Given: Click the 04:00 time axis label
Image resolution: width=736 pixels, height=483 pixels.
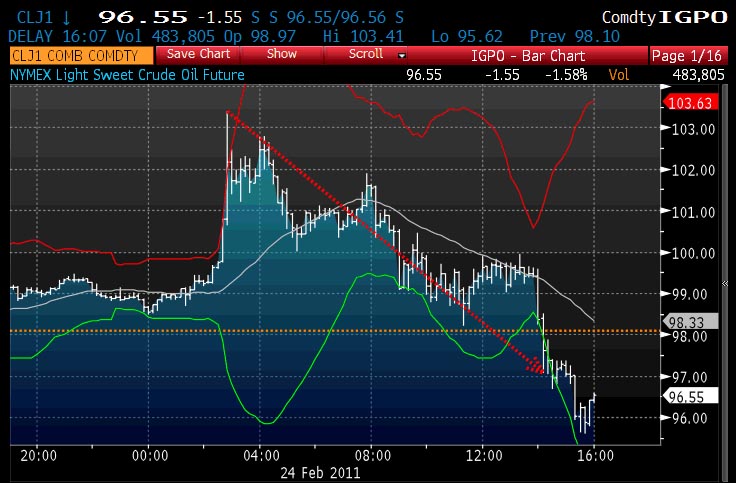Looking at the screenshot, I should click(x=261, y=454).
